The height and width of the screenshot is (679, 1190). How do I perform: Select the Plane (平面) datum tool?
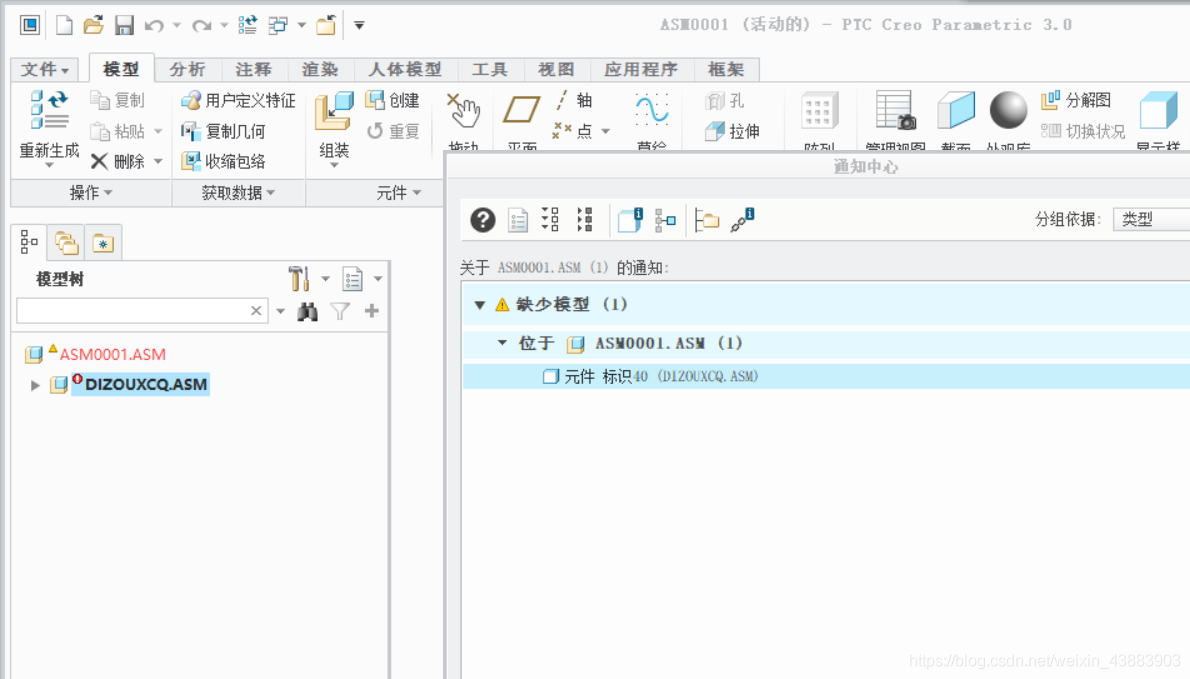pyautogui.click(x=521, y=110)
